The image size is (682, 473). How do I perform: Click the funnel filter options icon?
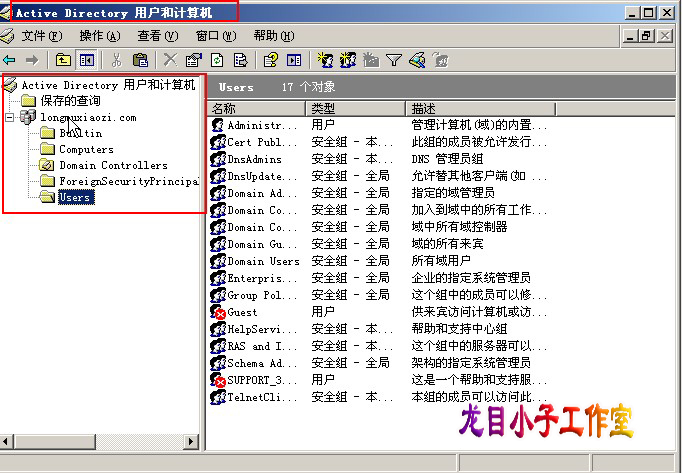(x=394, y=60)
